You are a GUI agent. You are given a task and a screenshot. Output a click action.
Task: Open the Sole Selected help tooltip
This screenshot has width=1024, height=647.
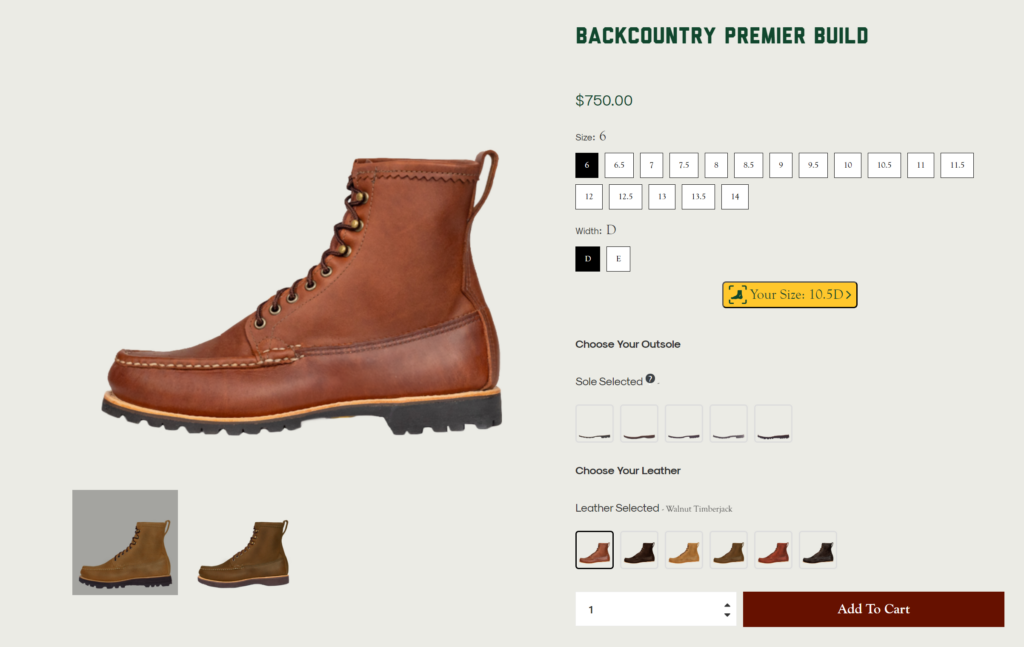point(650,379)
